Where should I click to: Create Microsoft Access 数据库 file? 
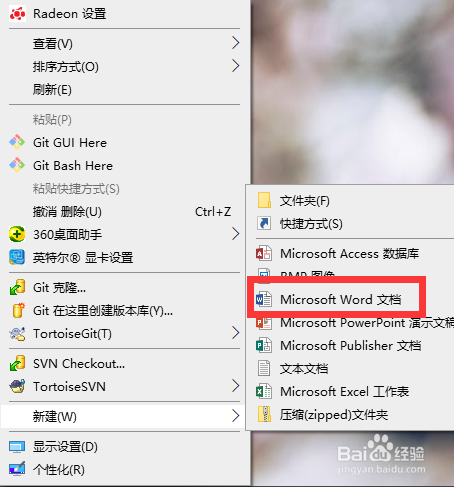point(349,254)
